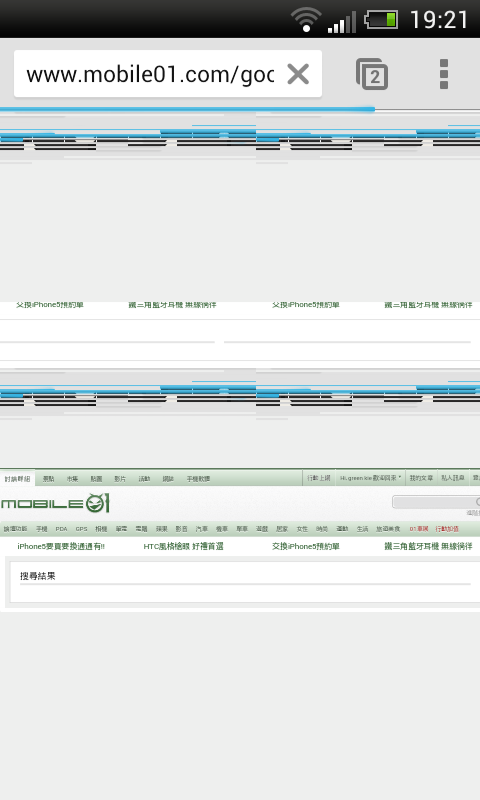Open the 相機 forum category

pos(102,529)
